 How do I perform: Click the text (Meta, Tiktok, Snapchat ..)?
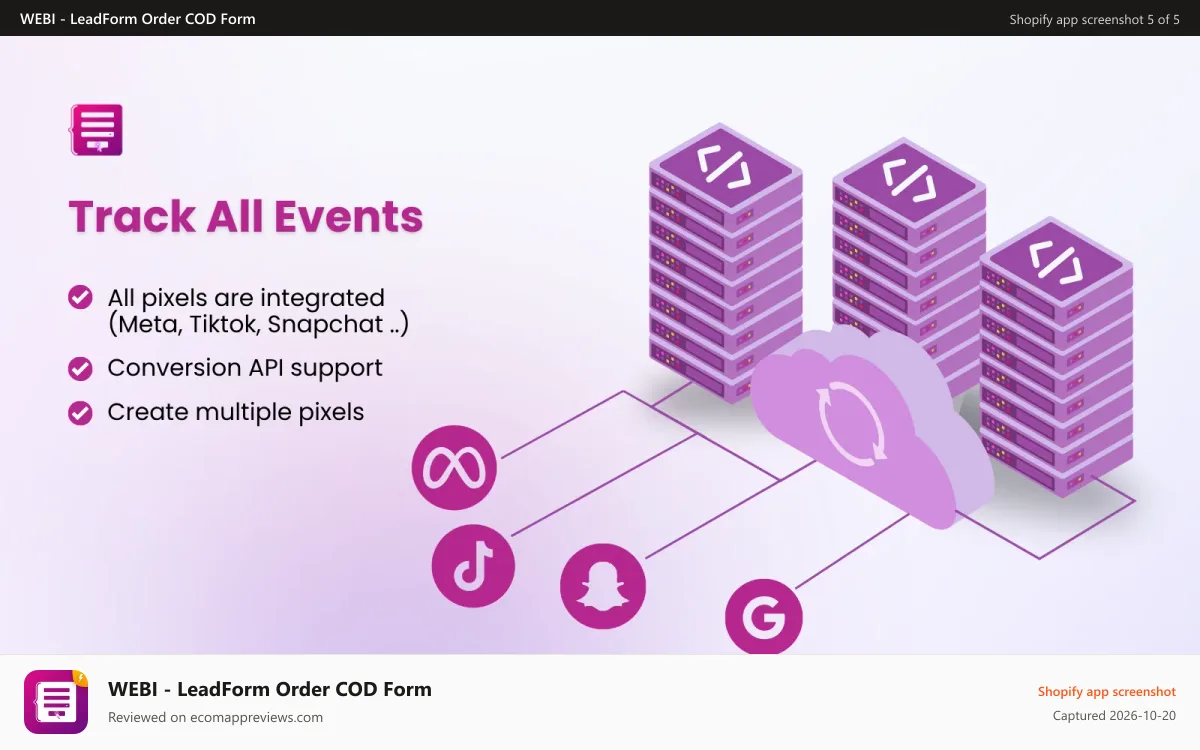tap(258, 325)
